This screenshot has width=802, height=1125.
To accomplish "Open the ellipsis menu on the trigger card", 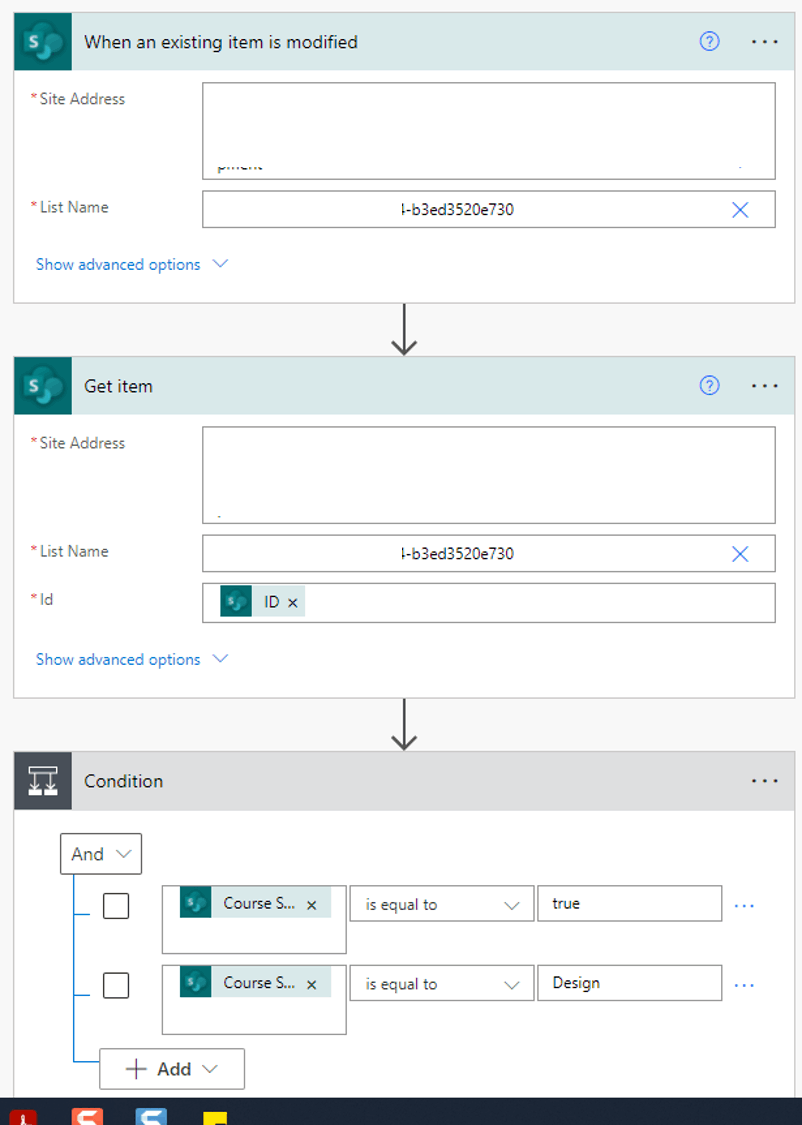I will [765, 42].
